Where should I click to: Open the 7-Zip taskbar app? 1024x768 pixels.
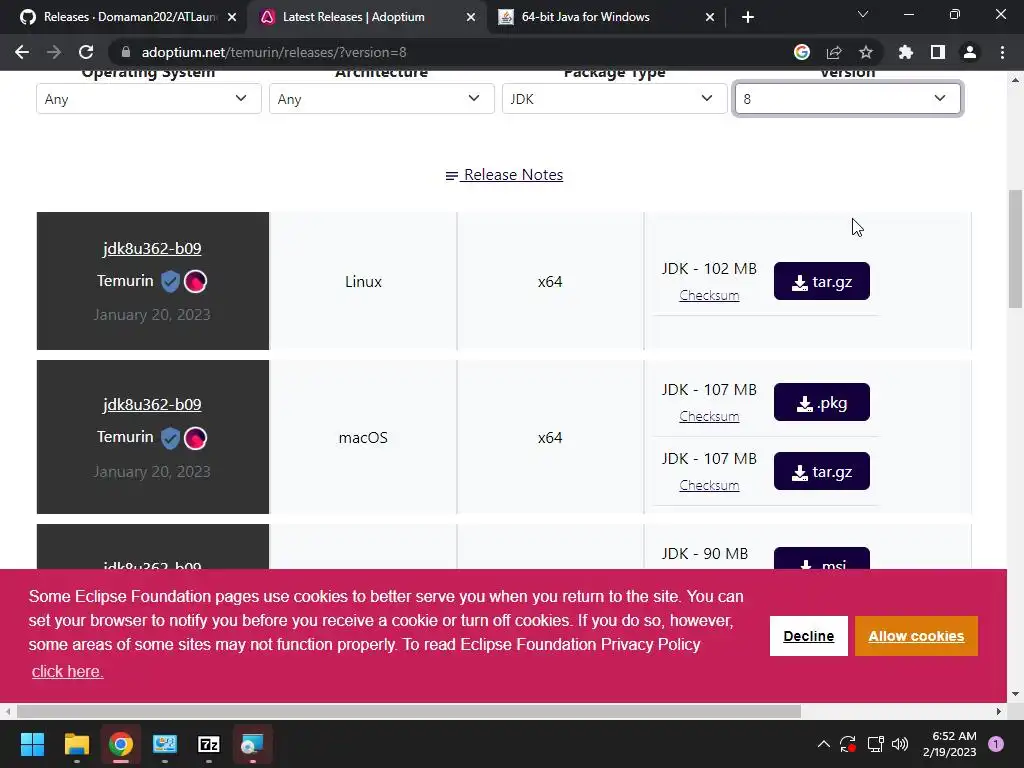(x=209, y=744)
